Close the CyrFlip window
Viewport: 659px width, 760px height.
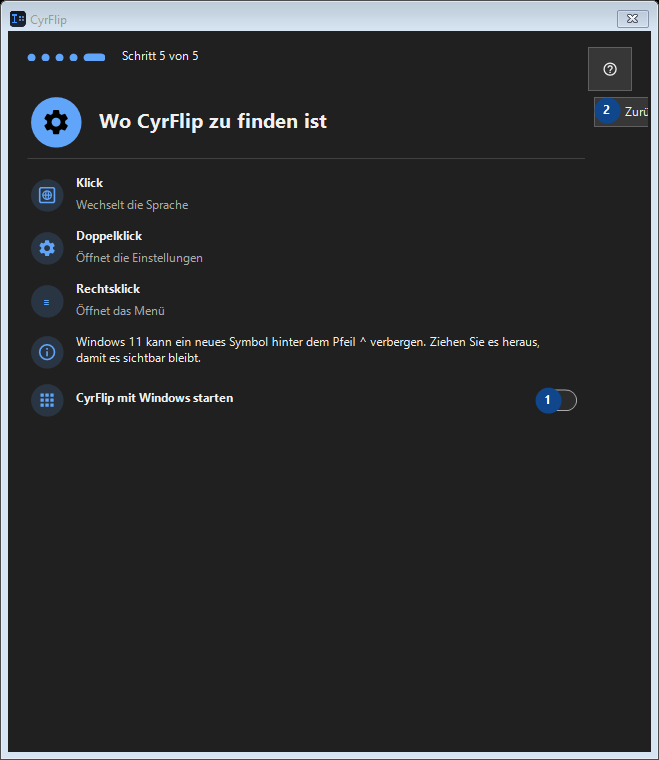point(633,19)
